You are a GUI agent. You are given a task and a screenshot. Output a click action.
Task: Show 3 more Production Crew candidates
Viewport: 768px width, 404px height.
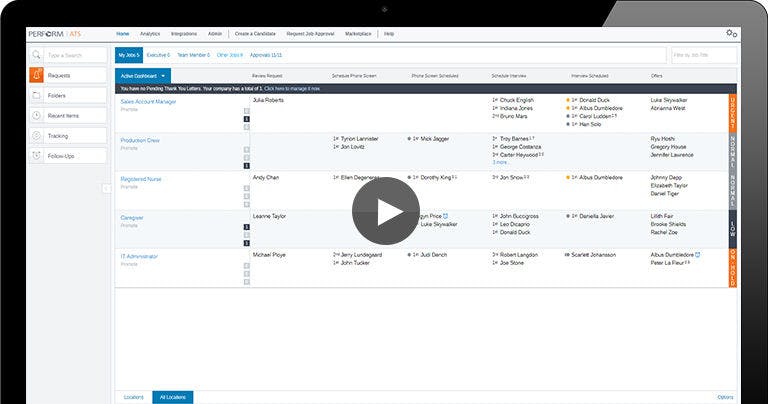point(500,162)
